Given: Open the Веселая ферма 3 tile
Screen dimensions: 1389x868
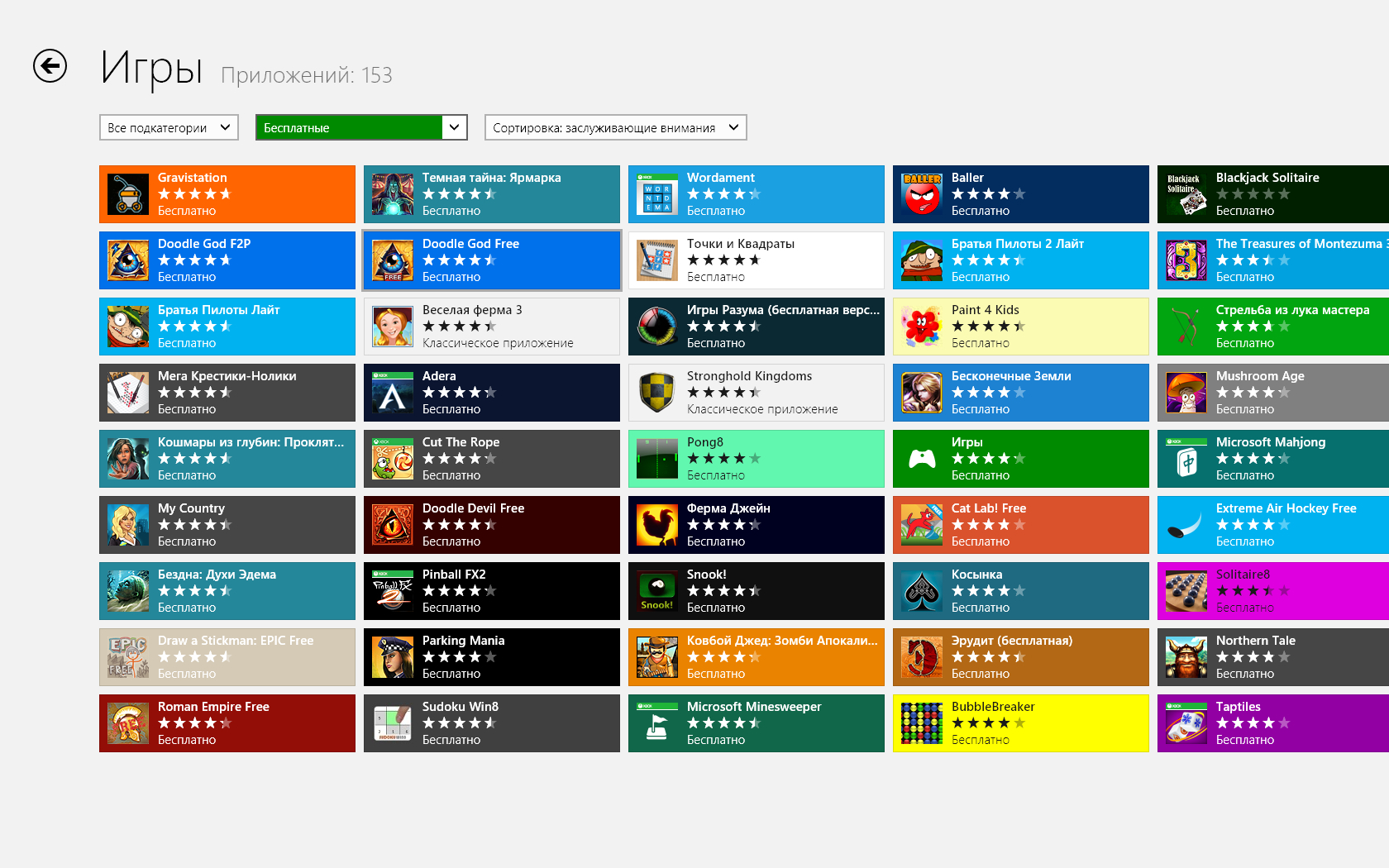Looking at the screenshot, I should (x=492, y=327).
